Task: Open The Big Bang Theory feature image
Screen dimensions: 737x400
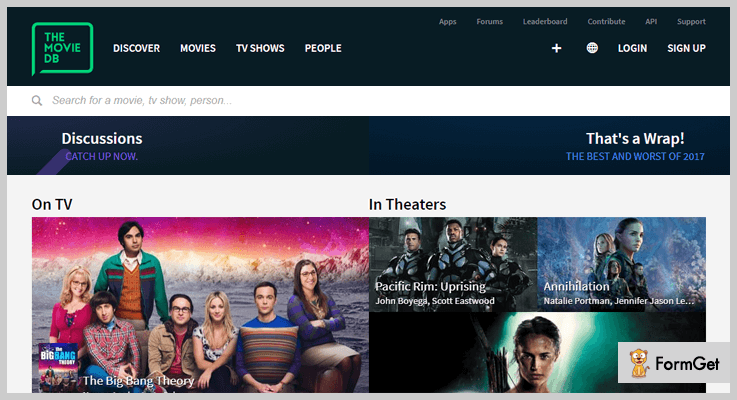Action: pyautogui.click(x=200, y=305)
